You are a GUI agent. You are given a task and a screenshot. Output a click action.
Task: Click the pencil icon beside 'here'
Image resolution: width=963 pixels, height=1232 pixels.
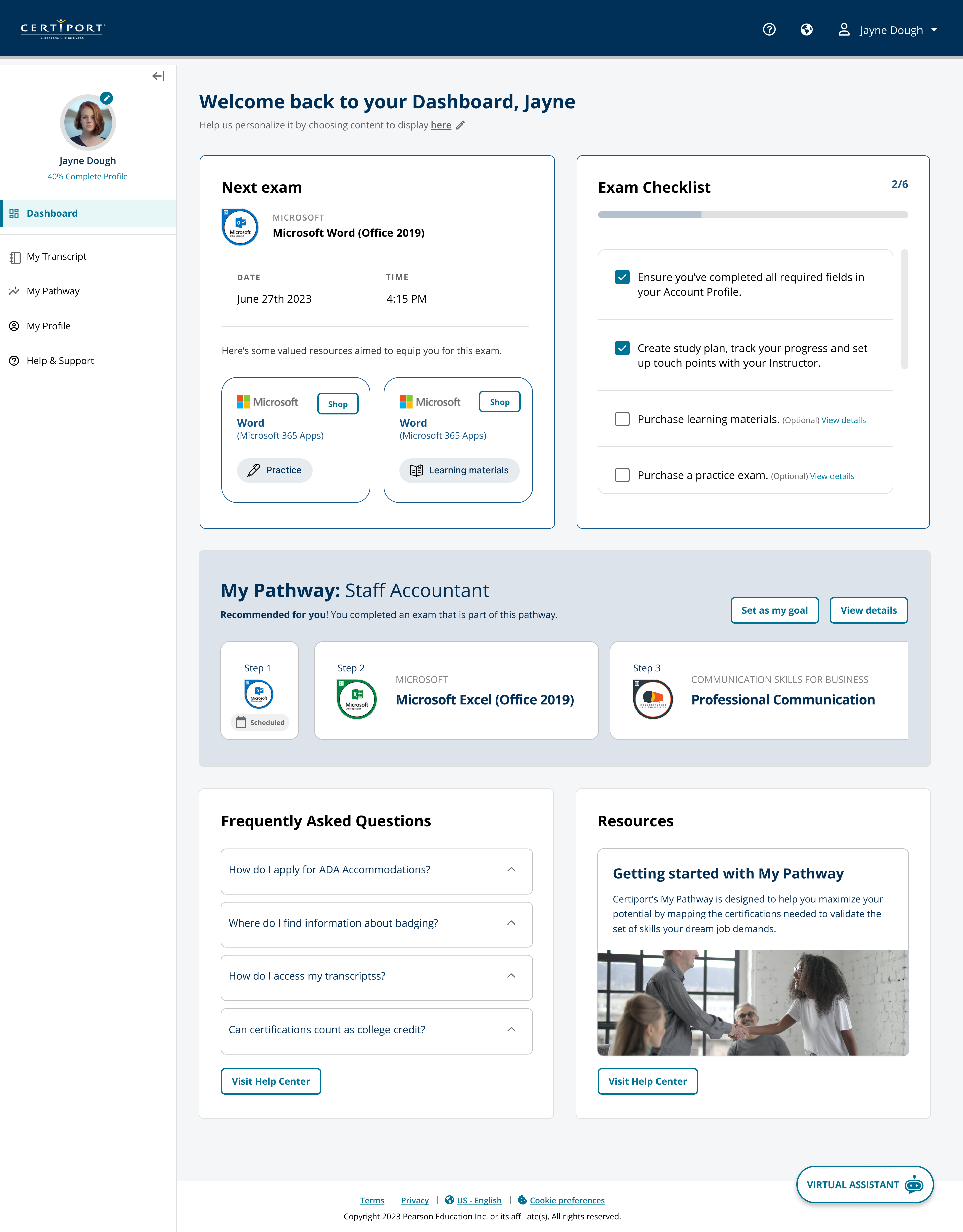[460, 125]
